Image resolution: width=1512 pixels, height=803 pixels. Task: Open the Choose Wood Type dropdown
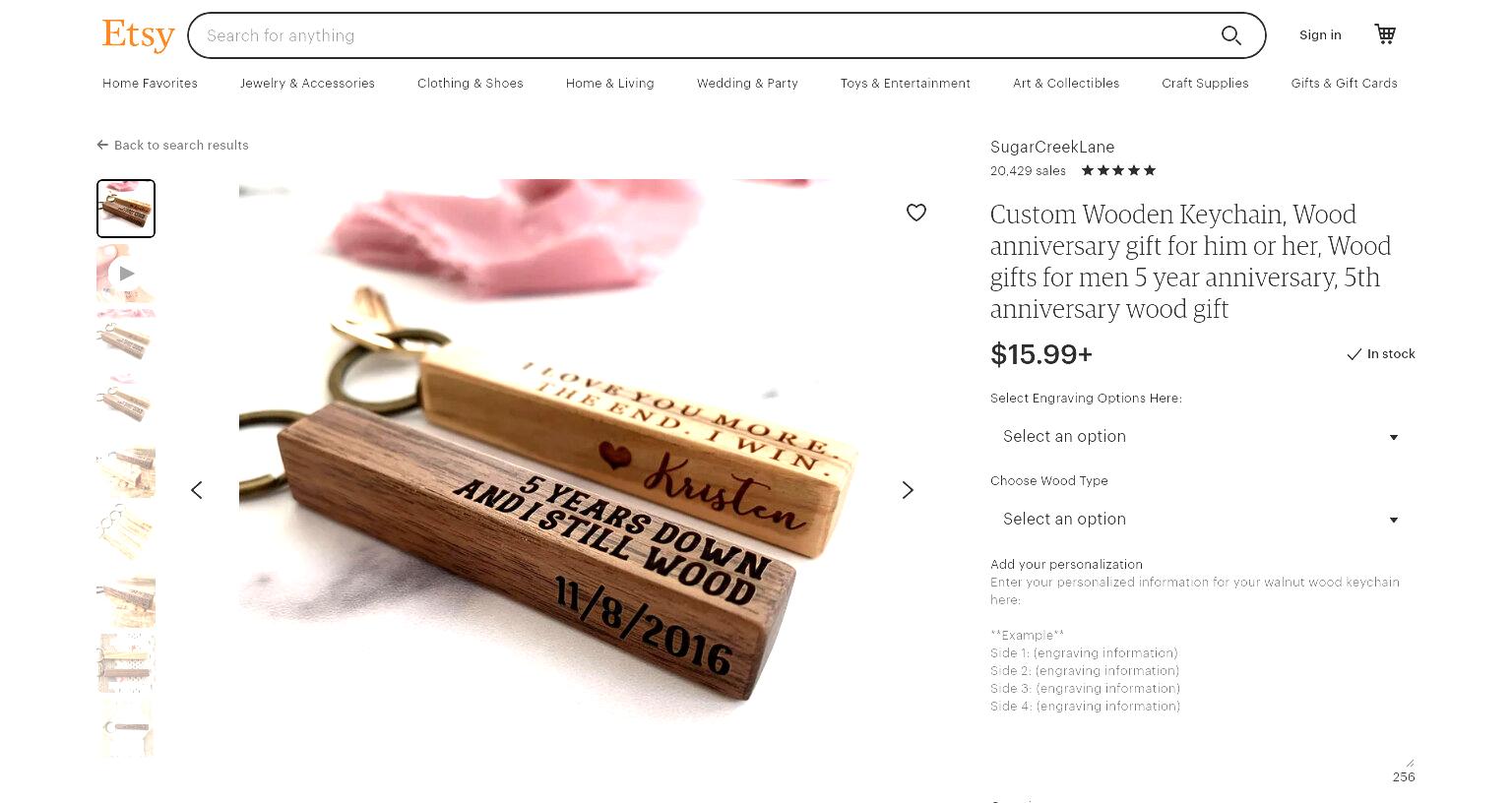1202,520
